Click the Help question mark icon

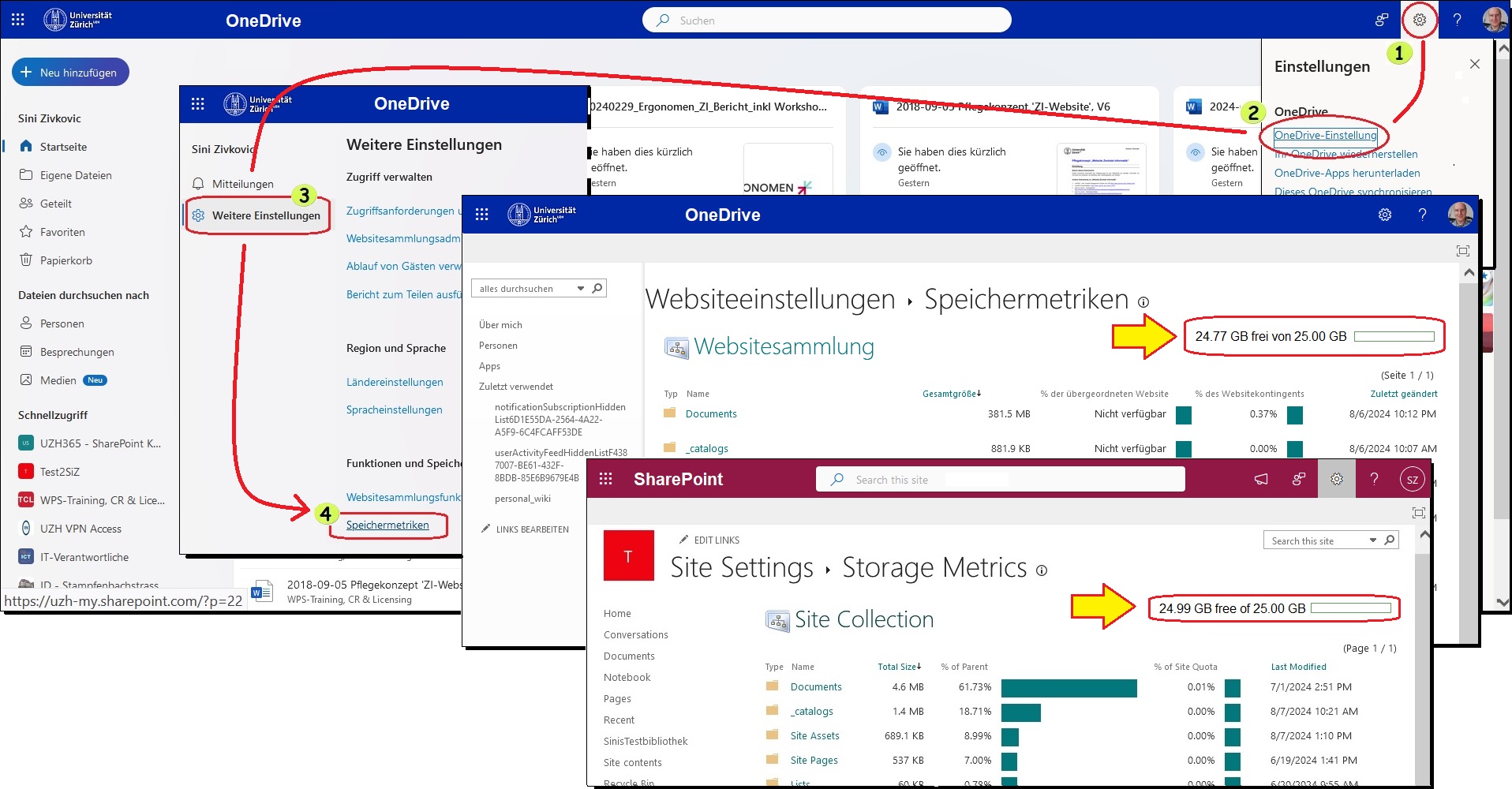pos(1458,20)
